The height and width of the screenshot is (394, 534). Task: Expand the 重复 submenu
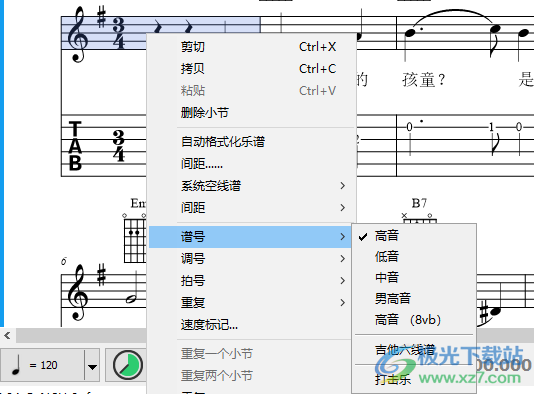(x=250, y=302)
